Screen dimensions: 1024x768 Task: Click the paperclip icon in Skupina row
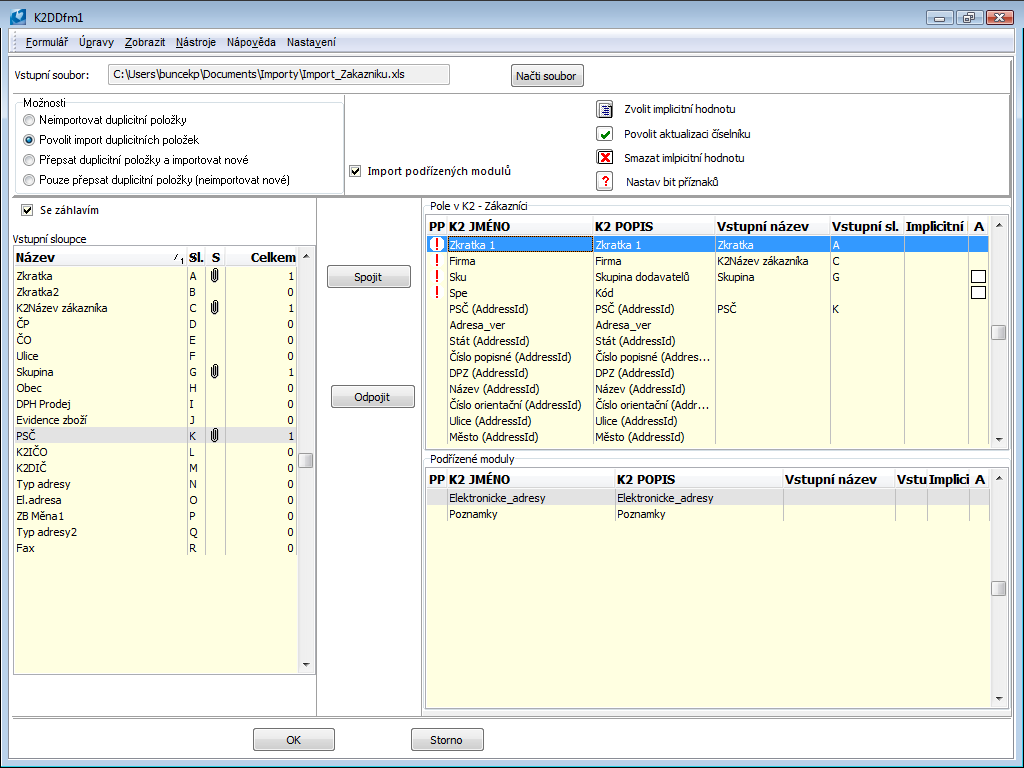pos(215,372)
